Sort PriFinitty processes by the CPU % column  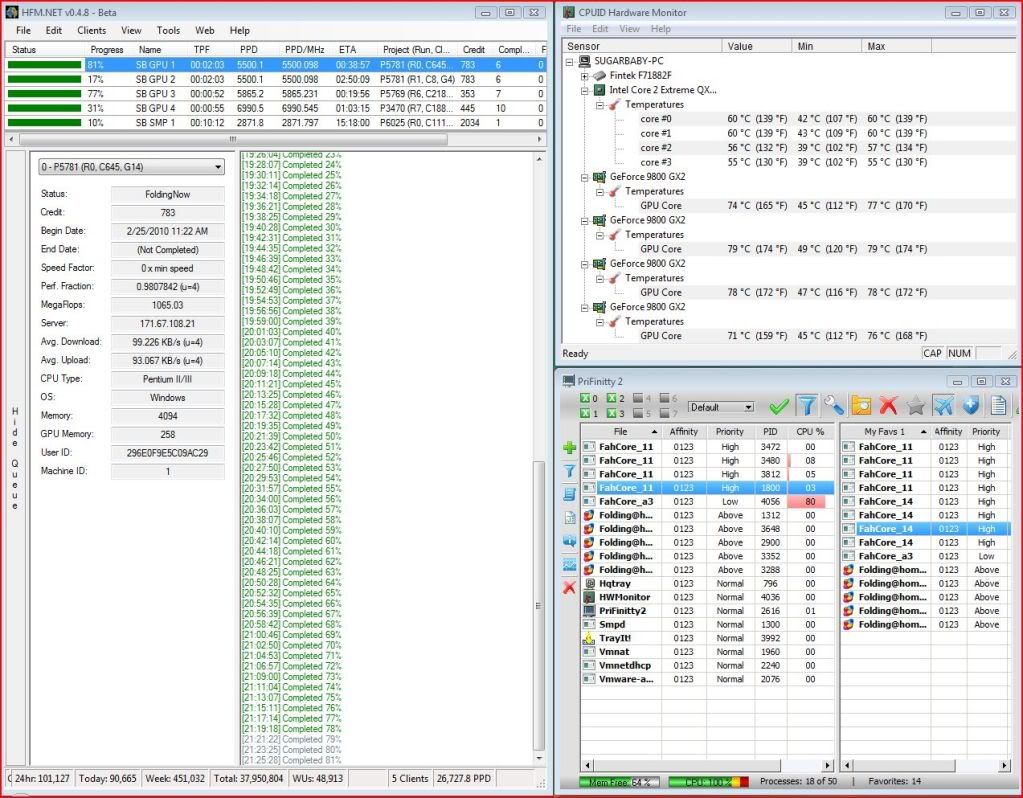(x=810, y=432)
